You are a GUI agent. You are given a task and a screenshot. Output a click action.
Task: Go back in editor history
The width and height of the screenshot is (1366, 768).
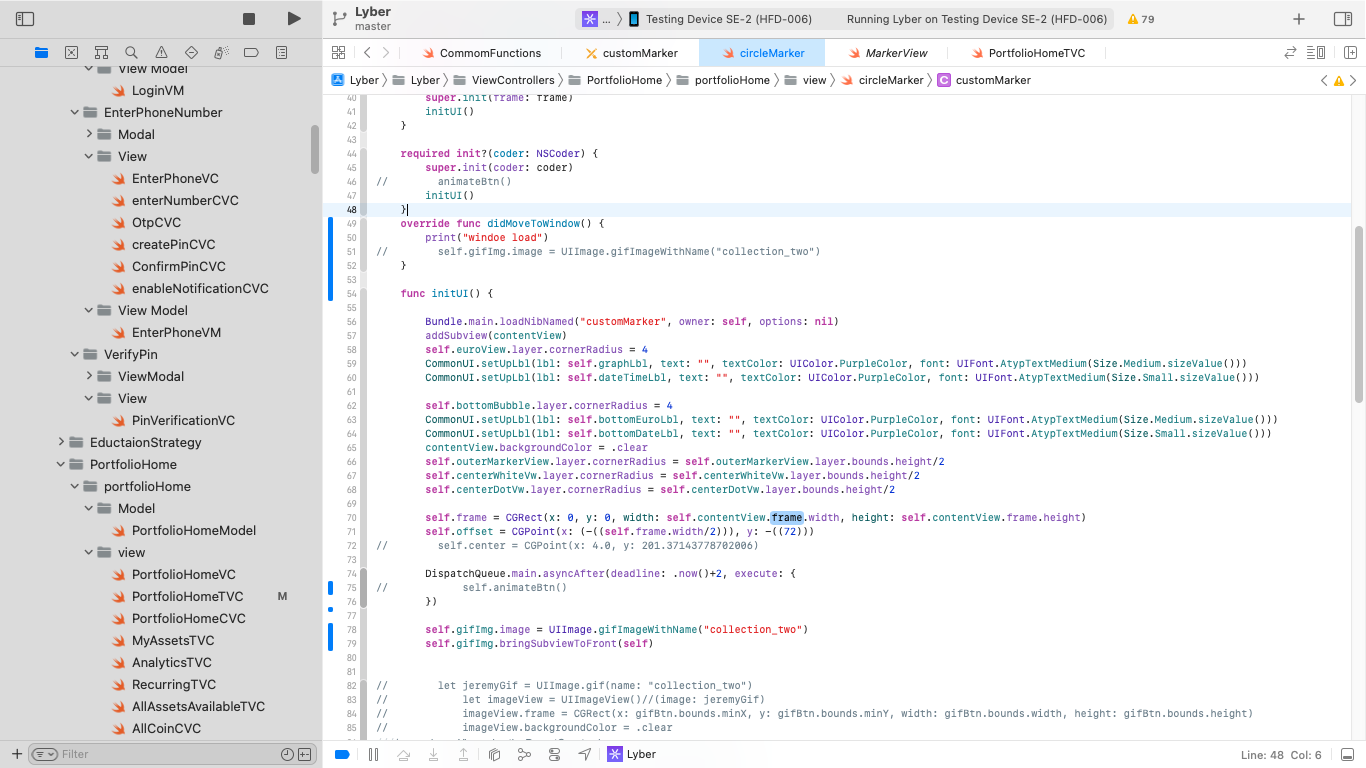click(x=367, y=53)
